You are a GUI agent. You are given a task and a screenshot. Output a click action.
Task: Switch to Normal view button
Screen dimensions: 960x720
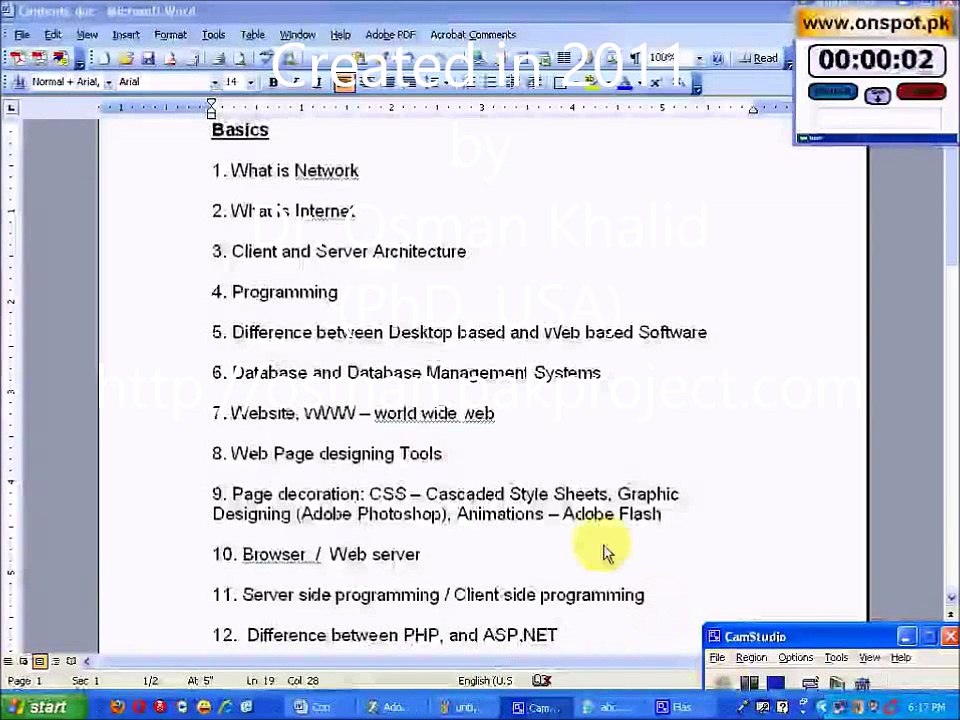[x=8, y=661]
